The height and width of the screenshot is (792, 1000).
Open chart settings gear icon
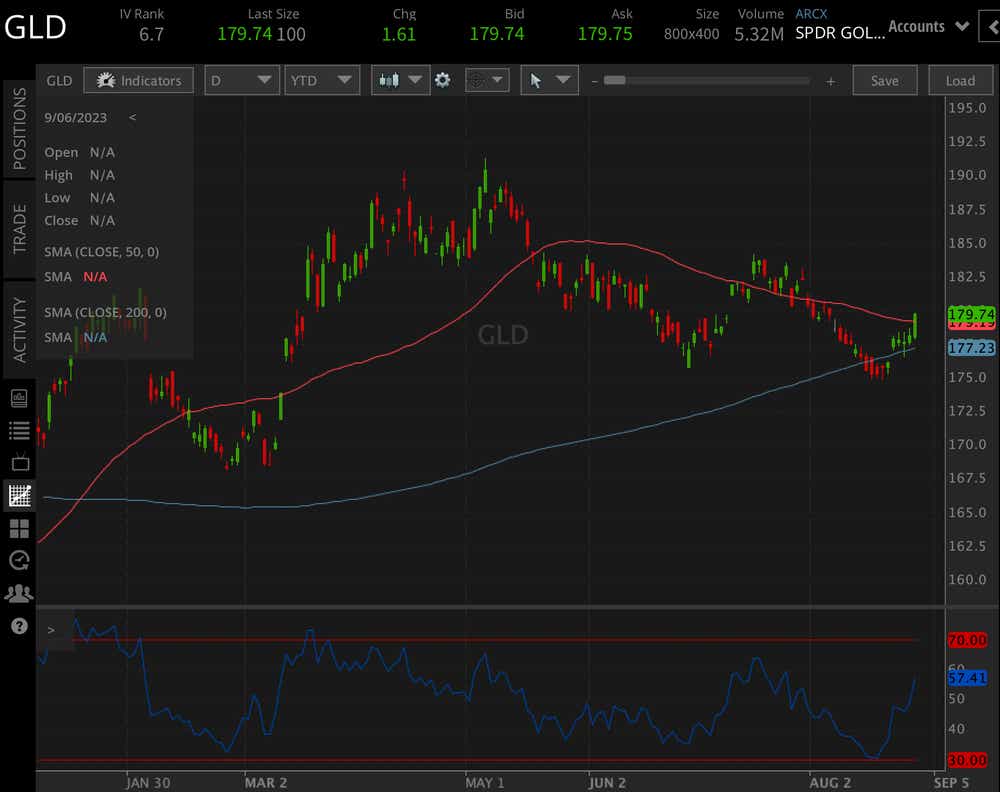tap(443, 80)
